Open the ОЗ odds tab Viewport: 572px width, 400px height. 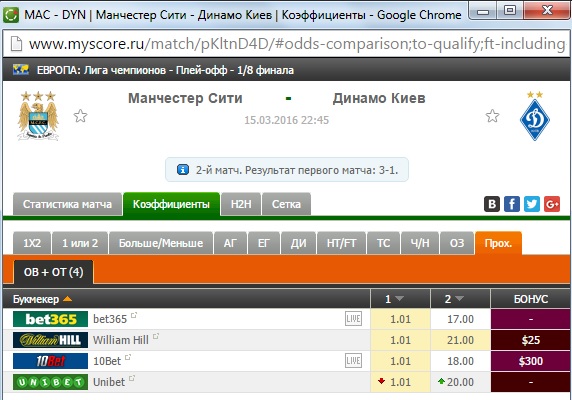click(457, 243)
